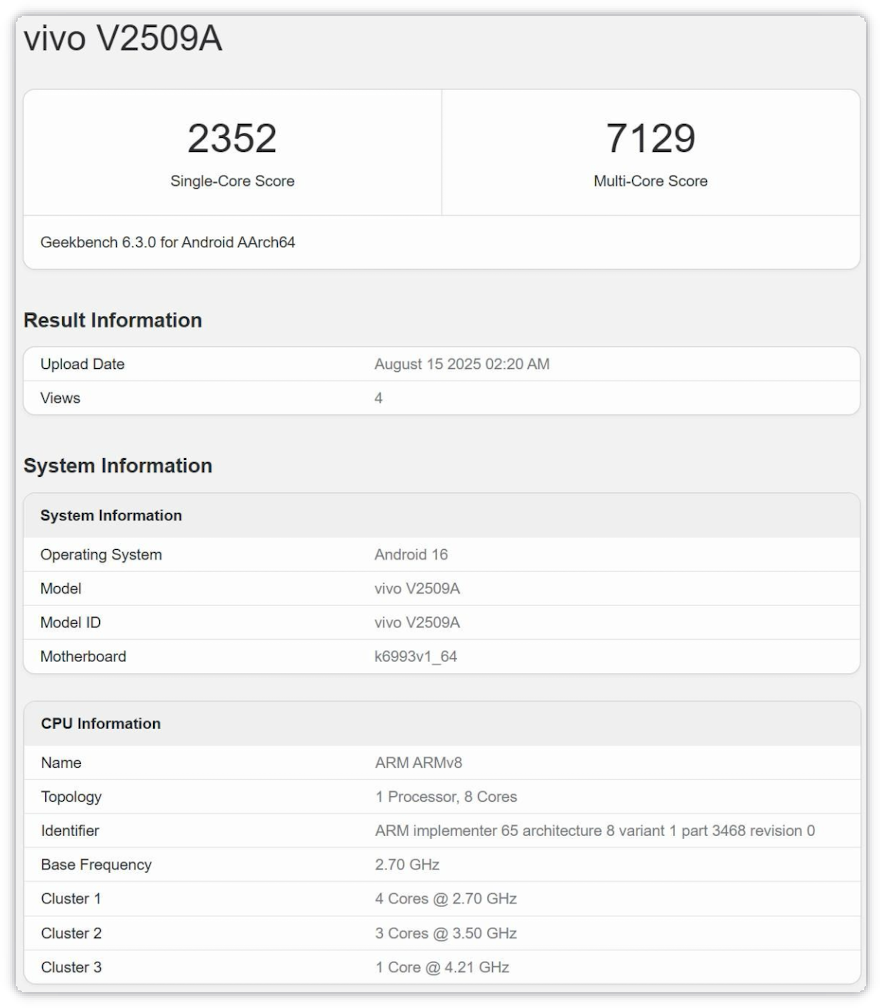Click the CPU Information table header

click(101, 724)
